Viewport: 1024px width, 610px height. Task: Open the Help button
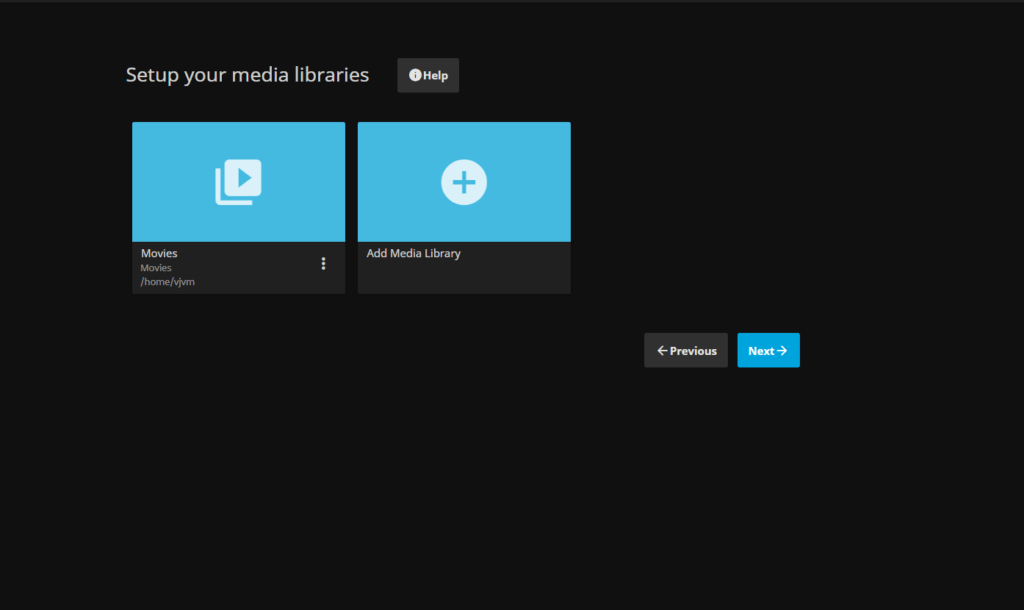coord(428,75)
